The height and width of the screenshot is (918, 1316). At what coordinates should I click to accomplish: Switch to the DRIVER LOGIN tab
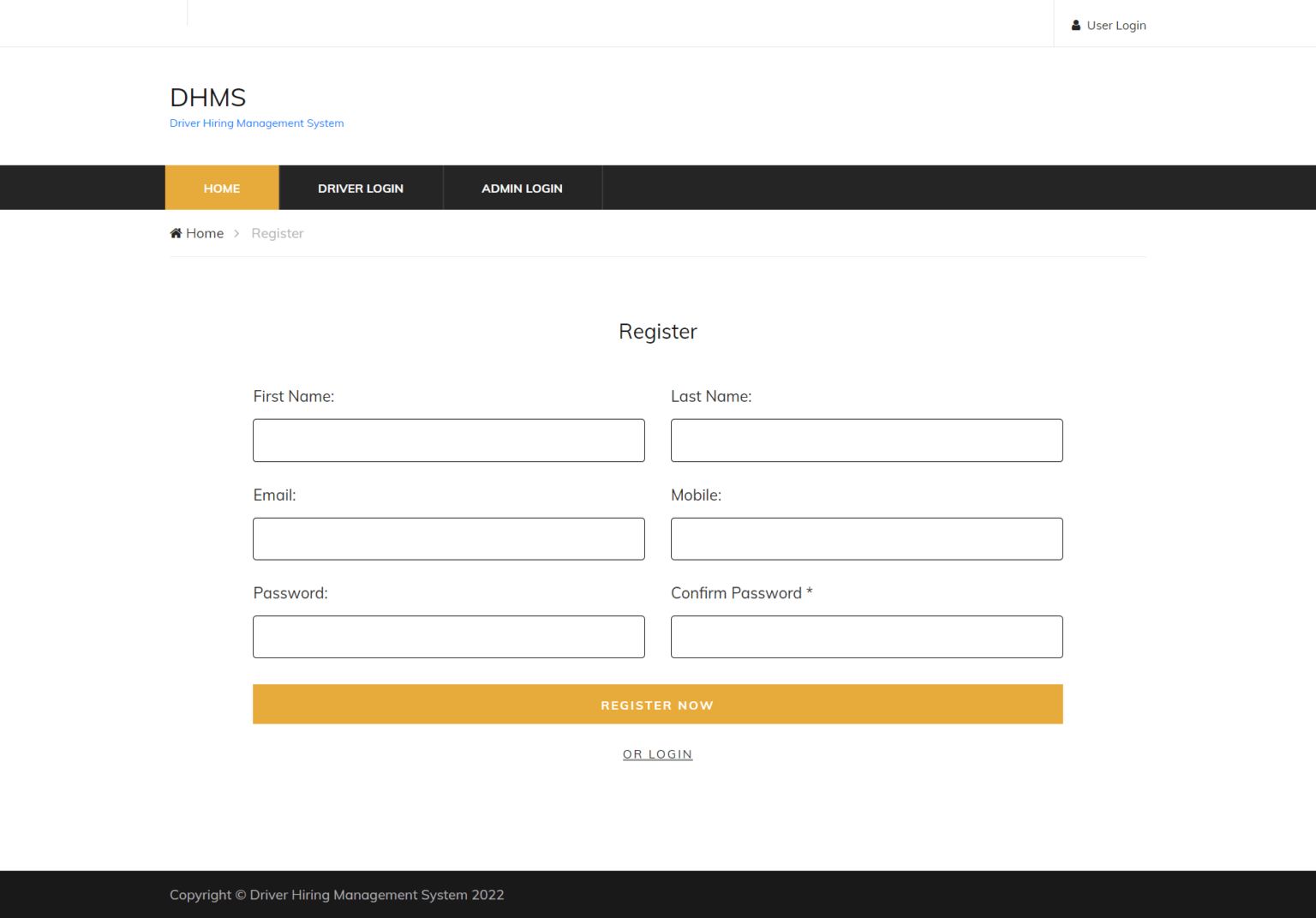(x=361, y=188)
